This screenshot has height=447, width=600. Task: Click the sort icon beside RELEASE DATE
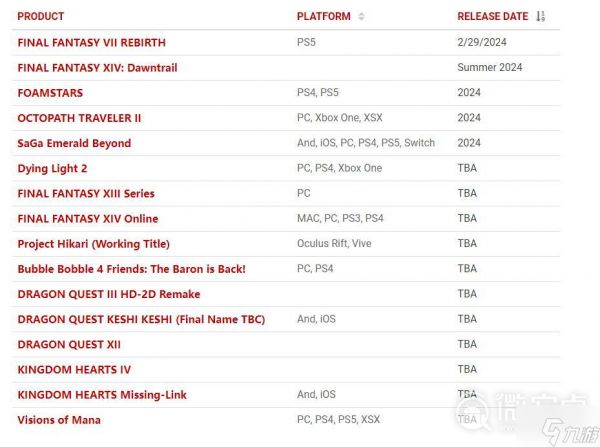pos(541,17)
